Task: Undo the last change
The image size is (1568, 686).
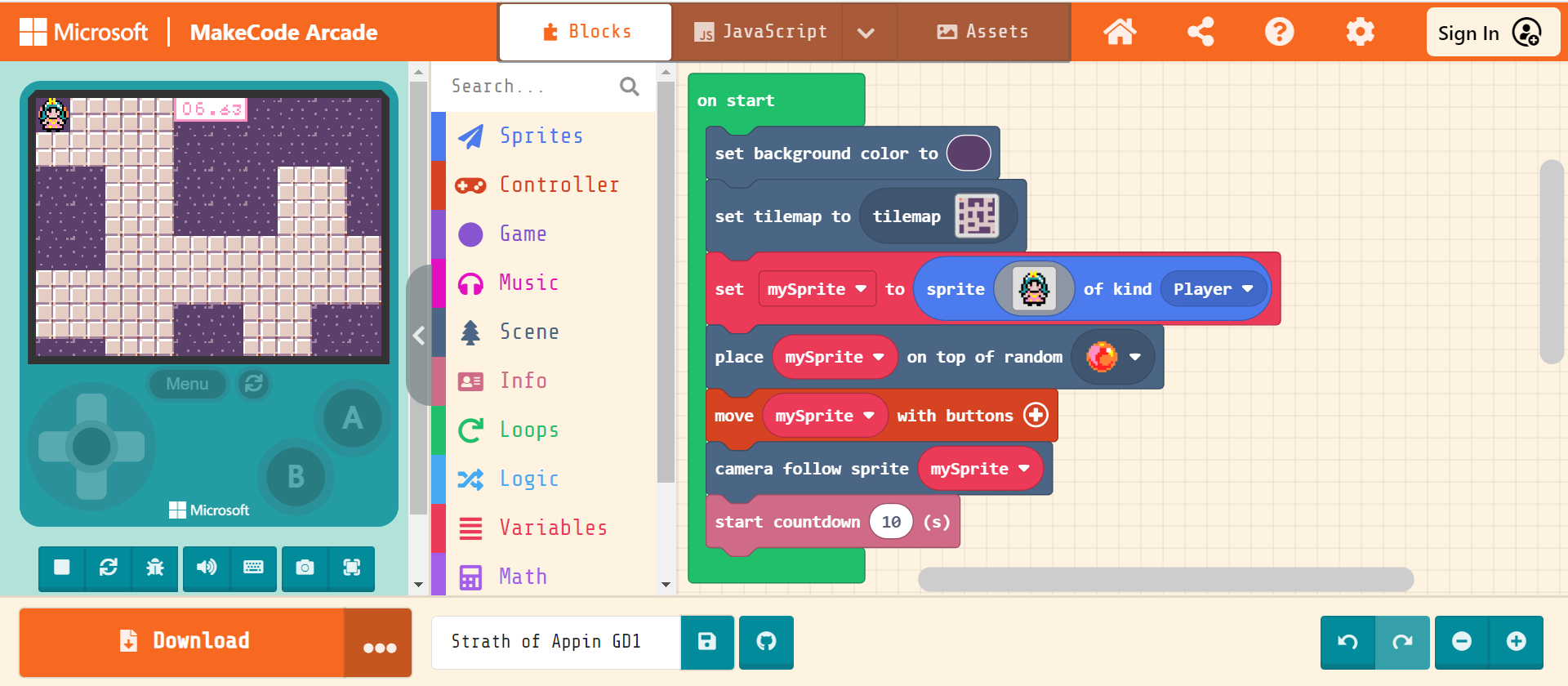Action: pyautogui.click(x=1347, y=642)
